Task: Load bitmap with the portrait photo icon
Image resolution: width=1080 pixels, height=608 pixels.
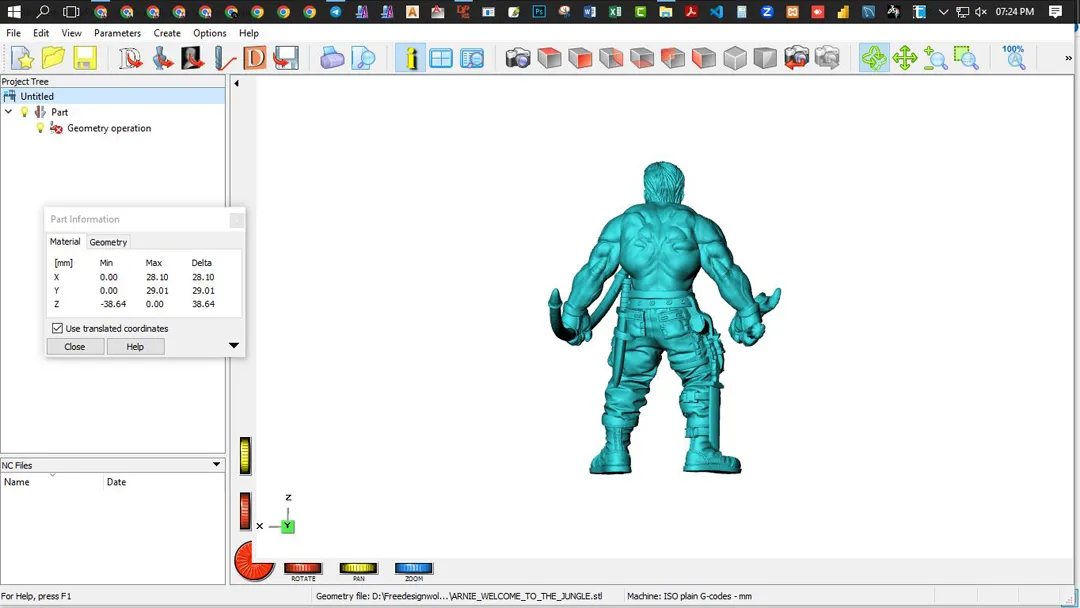Action: coord(193,59)
